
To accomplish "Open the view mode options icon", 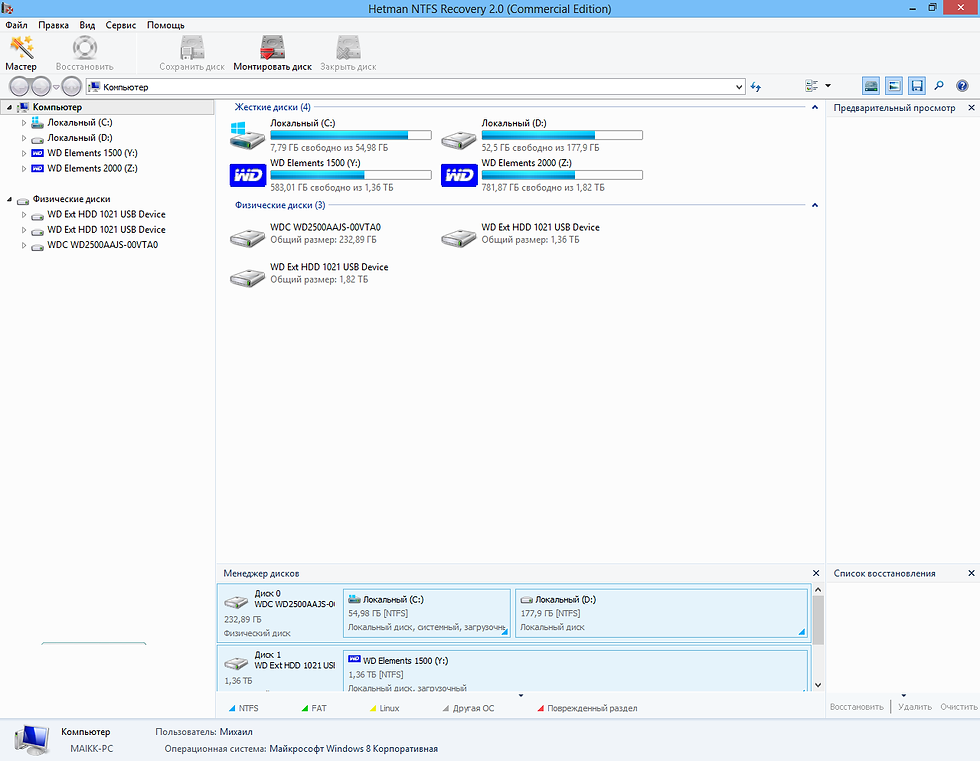I will coord(812,86).
